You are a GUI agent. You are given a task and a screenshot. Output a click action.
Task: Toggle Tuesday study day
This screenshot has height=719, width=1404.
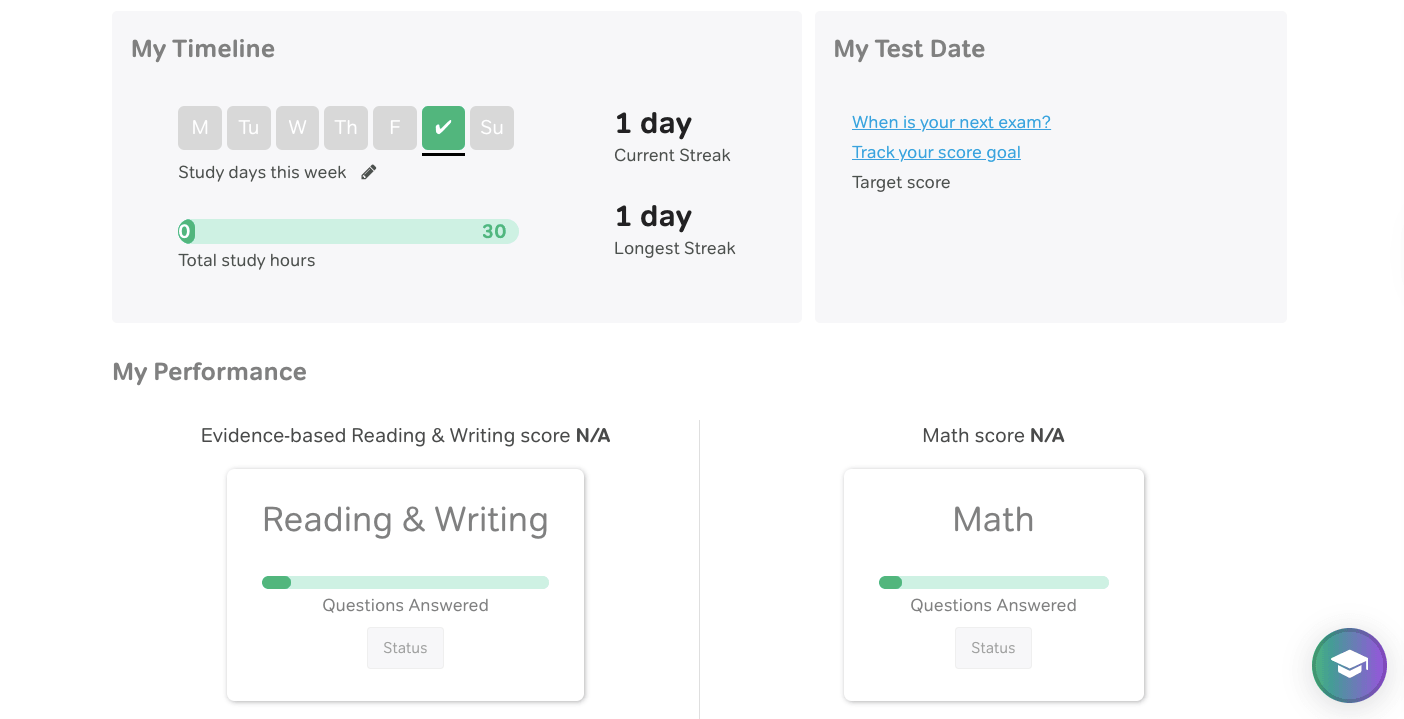coord(249,128)
